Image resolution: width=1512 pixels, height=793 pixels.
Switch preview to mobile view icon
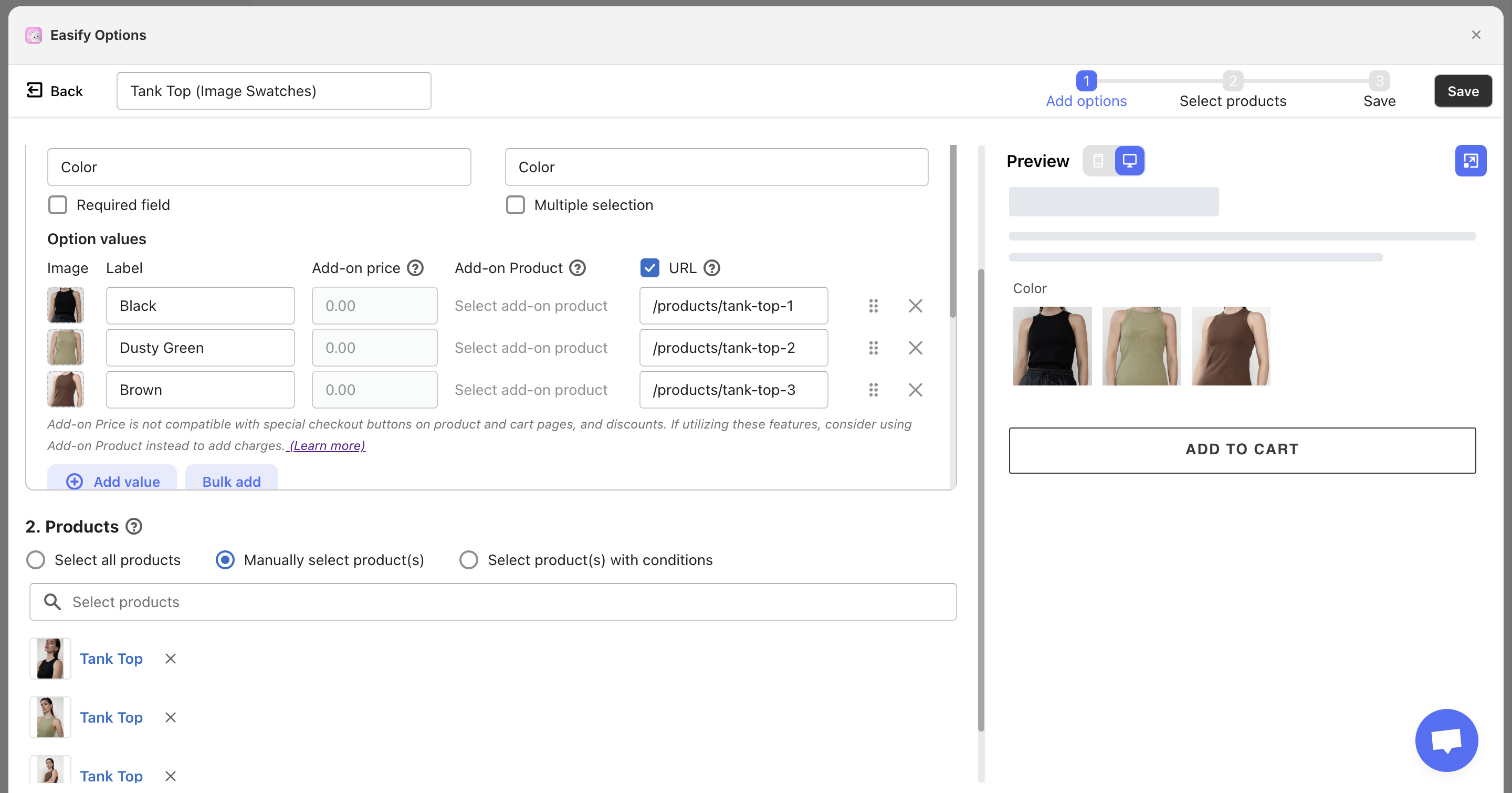pos(1098,161)
